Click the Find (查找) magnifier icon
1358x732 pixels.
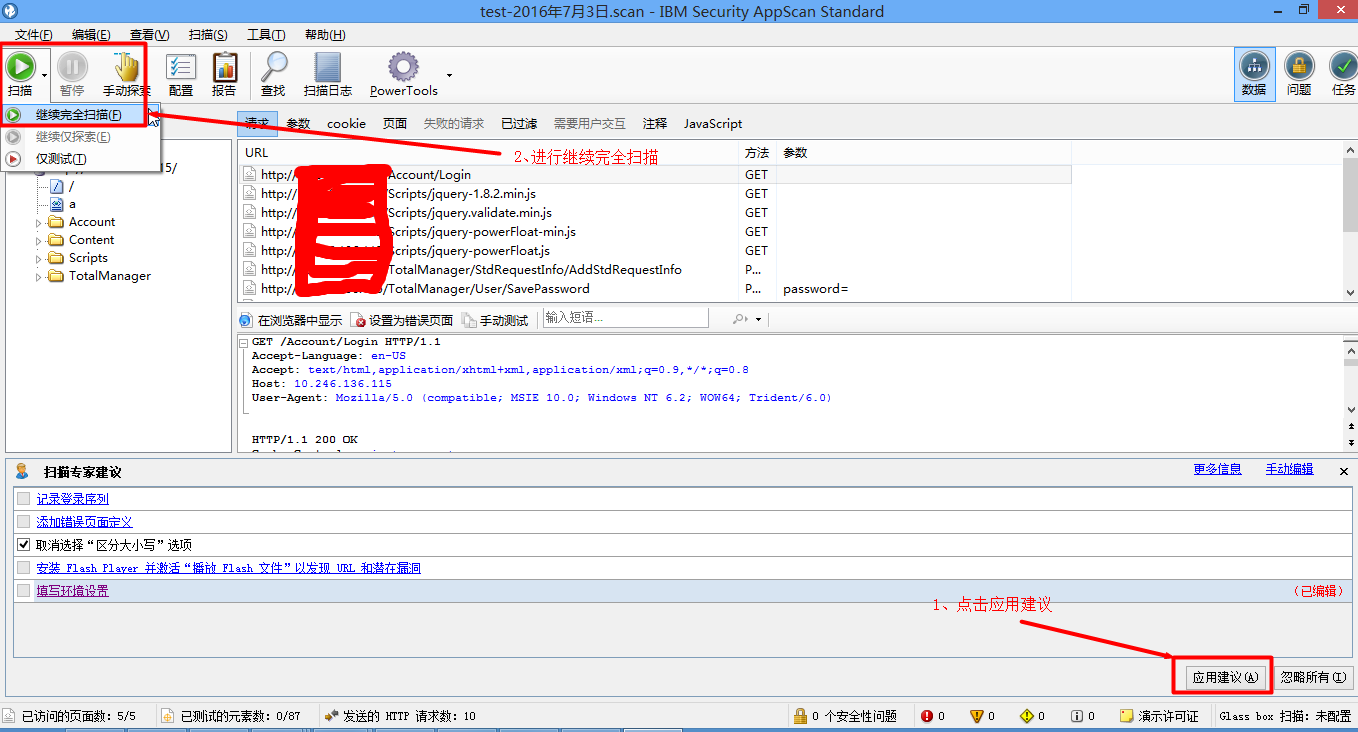[274, 67]
